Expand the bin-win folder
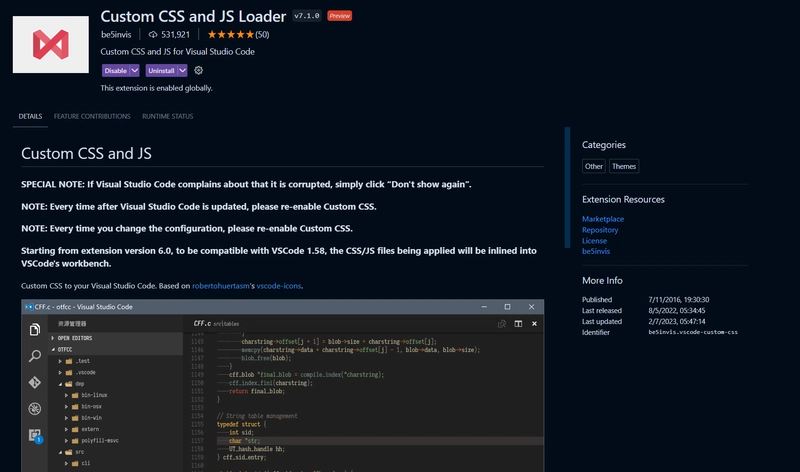The image size is (800, 472). [x=66, y=417]
